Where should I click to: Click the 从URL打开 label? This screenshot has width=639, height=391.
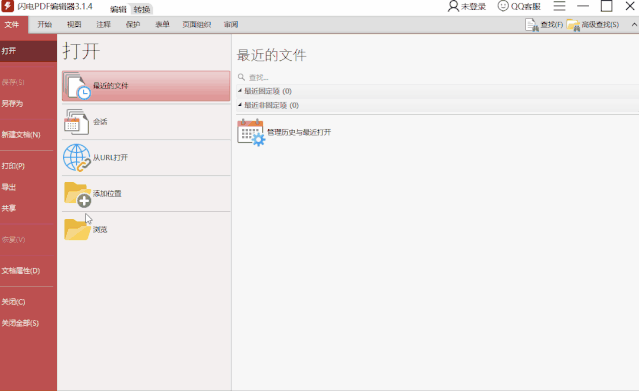coord(110,157)
